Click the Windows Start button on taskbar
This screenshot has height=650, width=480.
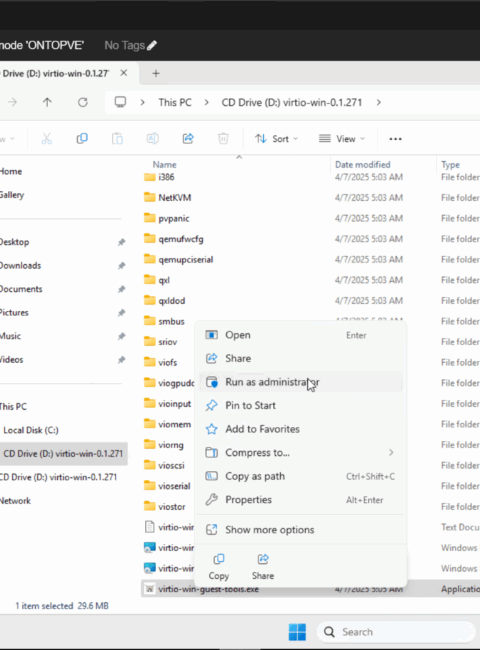[x=297, y=632]
